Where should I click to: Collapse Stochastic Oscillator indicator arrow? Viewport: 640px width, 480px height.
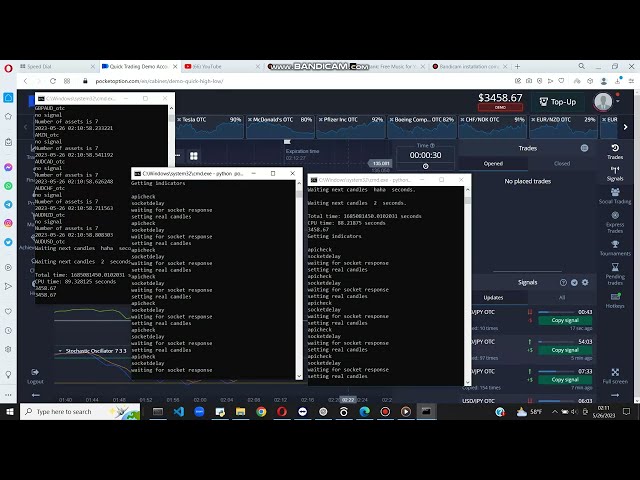click(x=60, y=351)
